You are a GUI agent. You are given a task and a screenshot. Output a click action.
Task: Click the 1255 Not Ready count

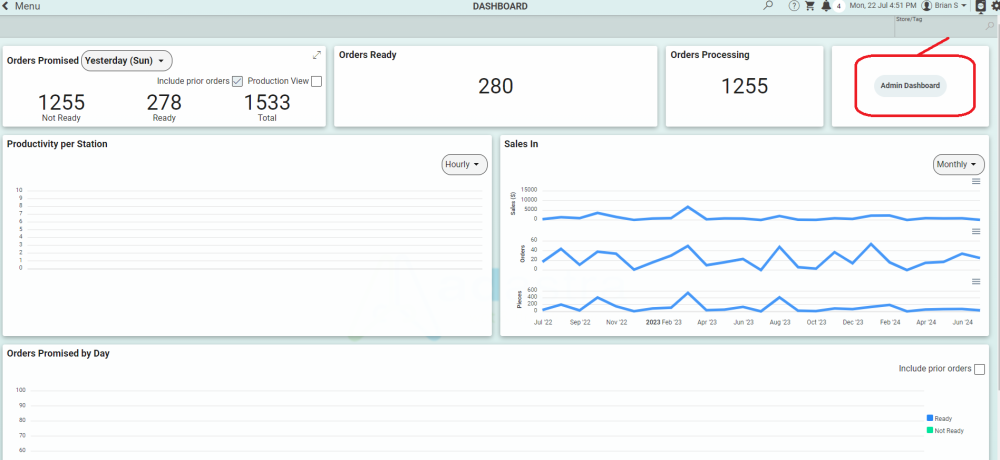[61, 103]
